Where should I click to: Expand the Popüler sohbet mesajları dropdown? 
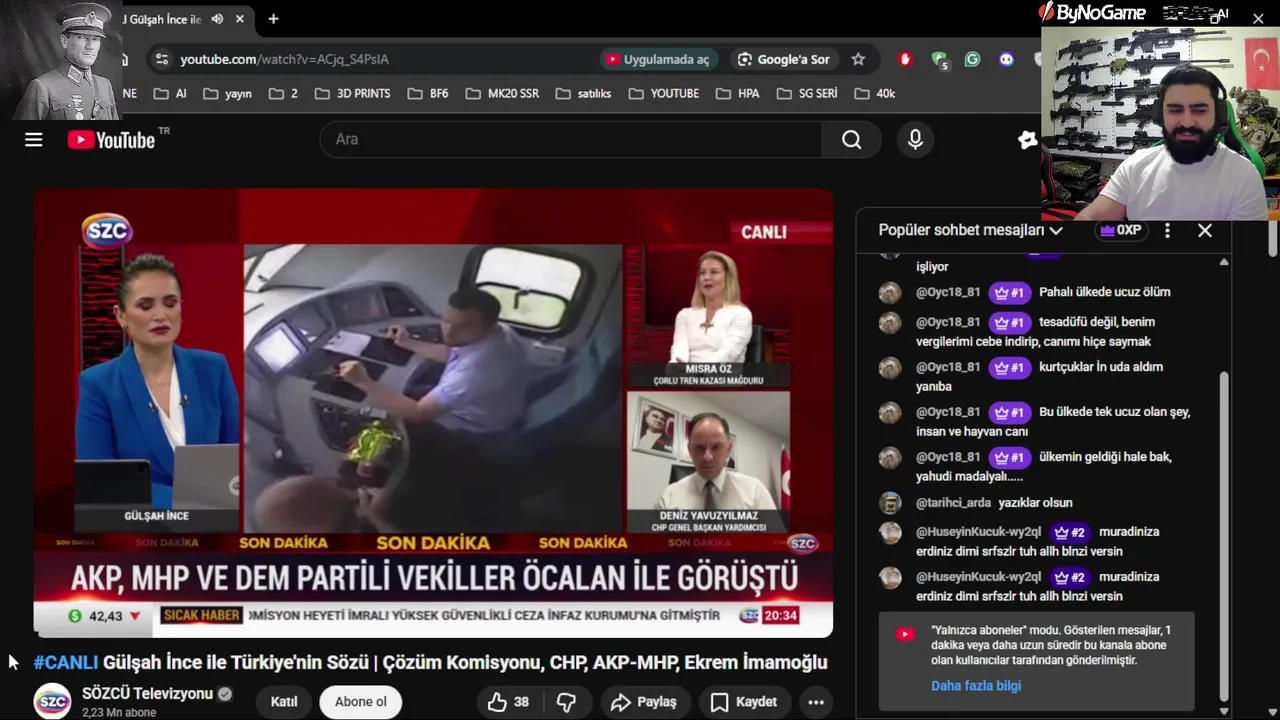point(970,230)
